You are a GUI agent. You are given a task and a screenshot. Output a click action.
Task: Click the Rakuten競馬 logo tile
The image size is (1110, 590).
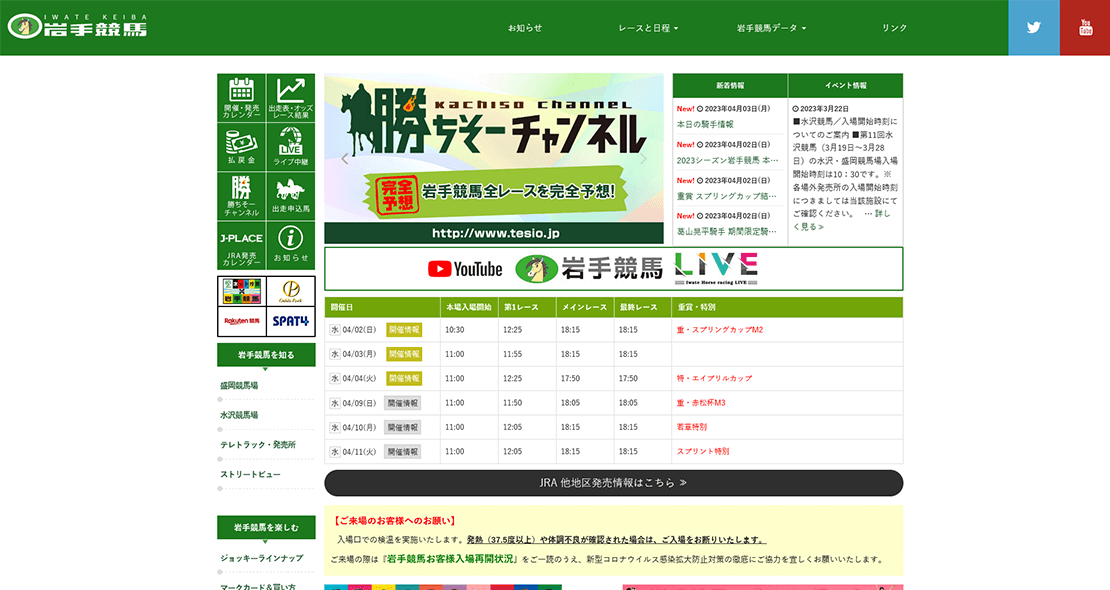242,322
